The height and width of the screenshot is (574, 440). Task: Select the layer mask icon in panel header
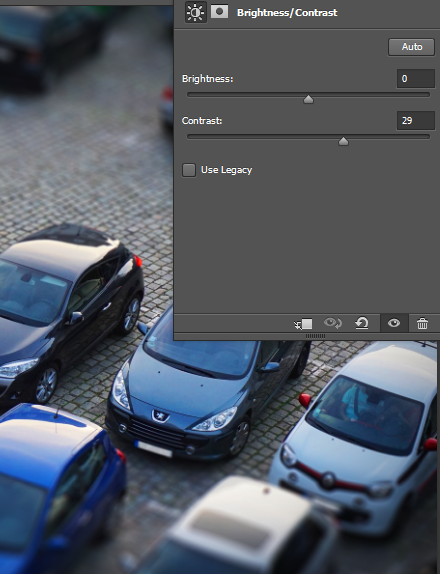[220, 12]
